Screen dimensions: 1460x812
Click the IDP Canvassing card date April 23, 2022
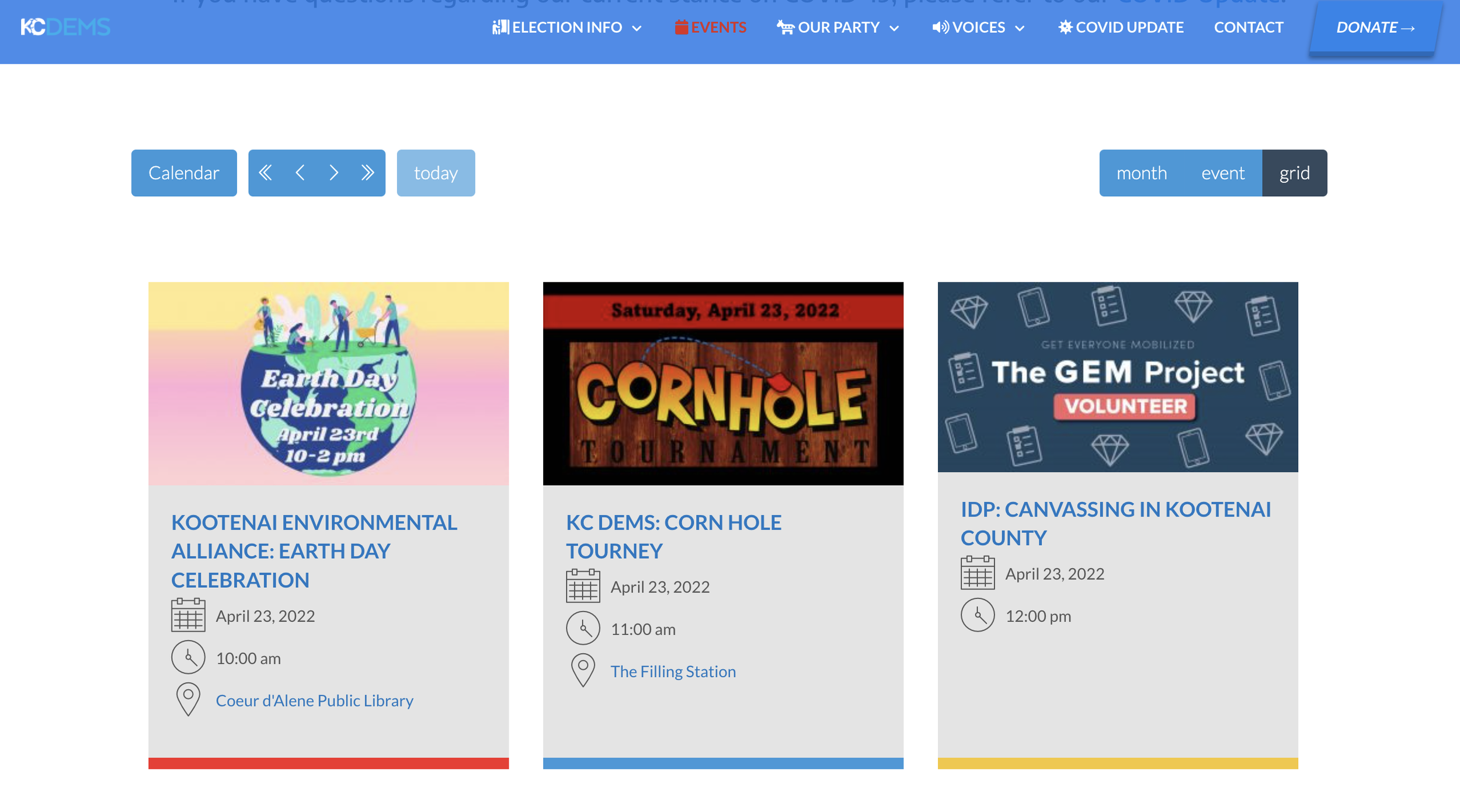click(x=1055, y=574)
